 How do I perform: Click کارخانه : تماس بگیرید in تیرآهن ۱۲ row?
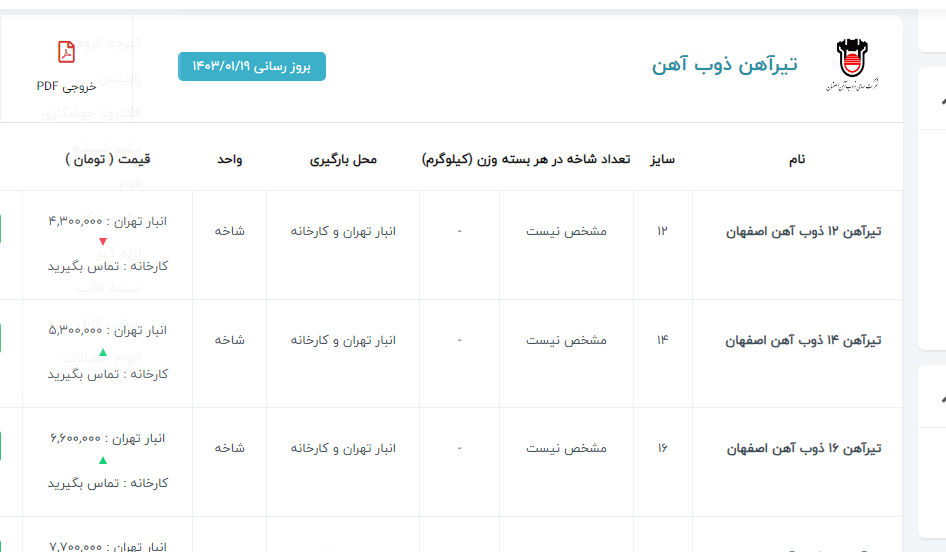tap(108, 266)
